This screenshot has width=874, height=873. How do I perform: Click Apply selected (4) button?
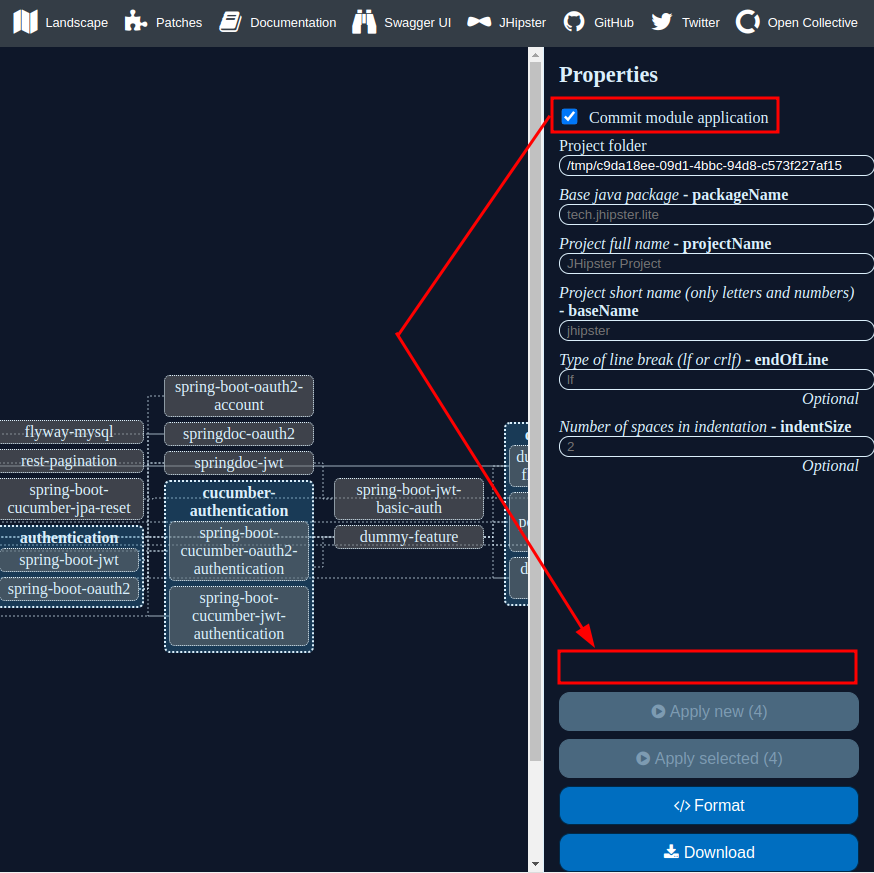click(x=708, y=758)
